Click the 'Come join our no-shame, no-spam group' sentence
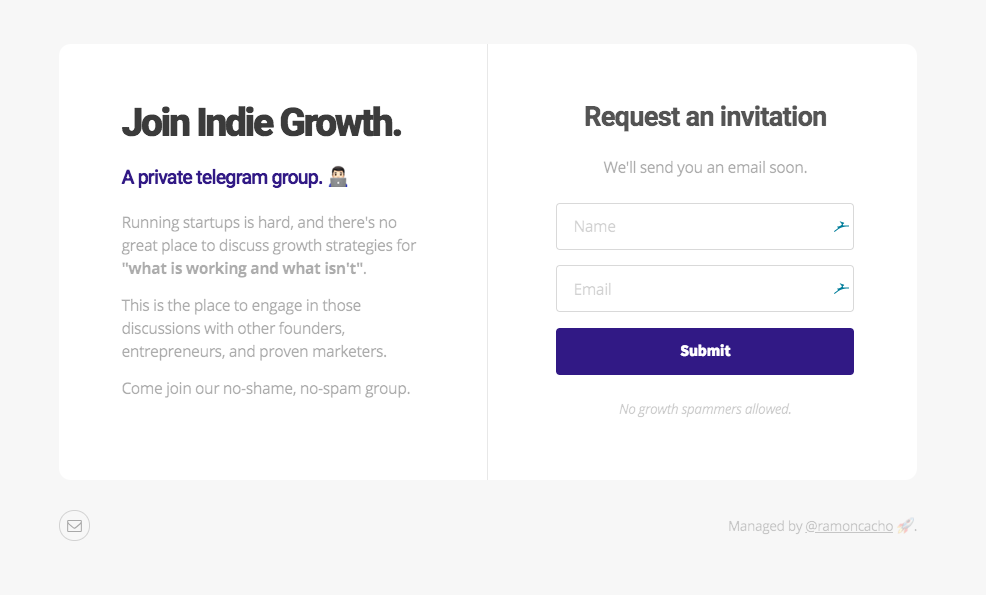The height and width of the screenshot is (595, 986). pos(265,388)
